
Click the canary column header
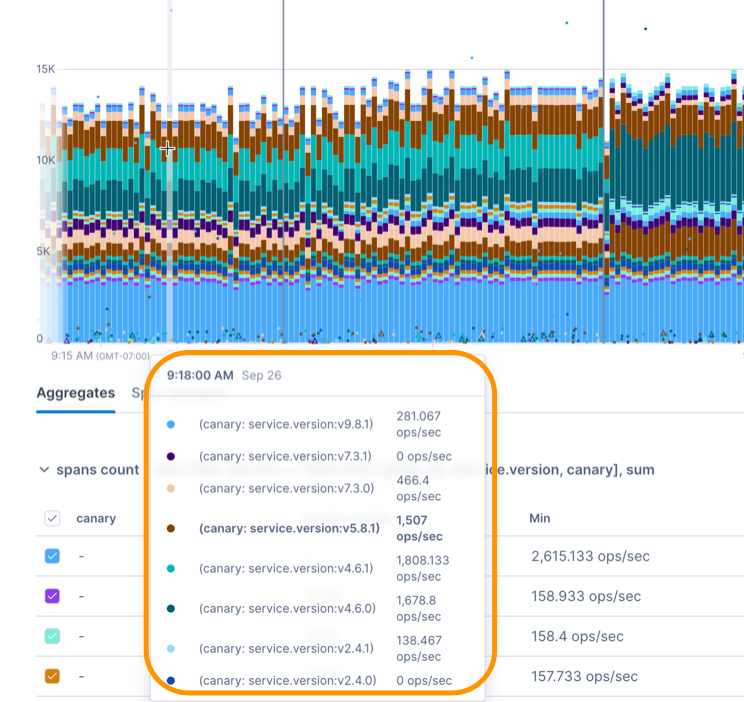tap(96, 518)
